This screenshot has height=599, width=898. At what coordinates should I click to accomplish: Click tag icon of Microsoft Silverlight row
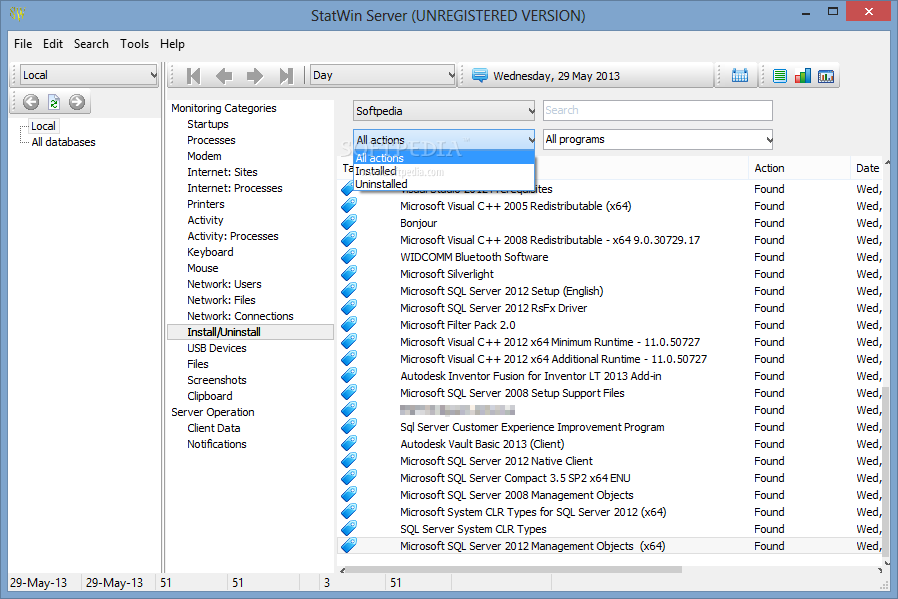(349, 273)
